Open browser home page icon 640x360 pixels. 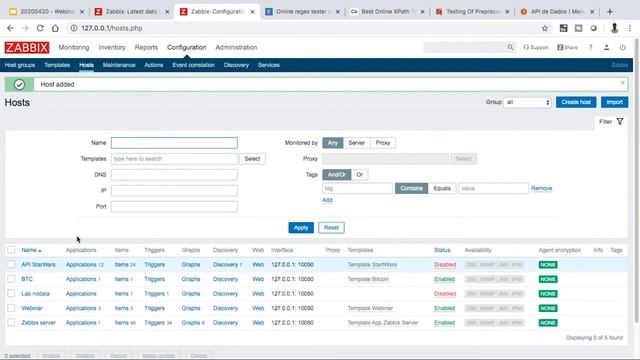[x=55, y=28]
